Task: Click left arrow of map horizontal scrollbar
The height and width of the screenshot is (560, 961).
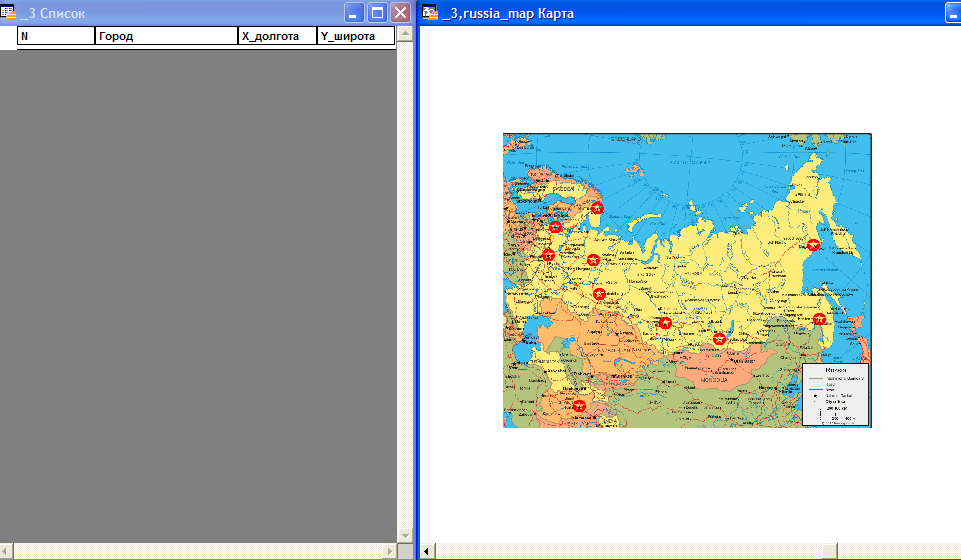Action: (x=427, y=551)
